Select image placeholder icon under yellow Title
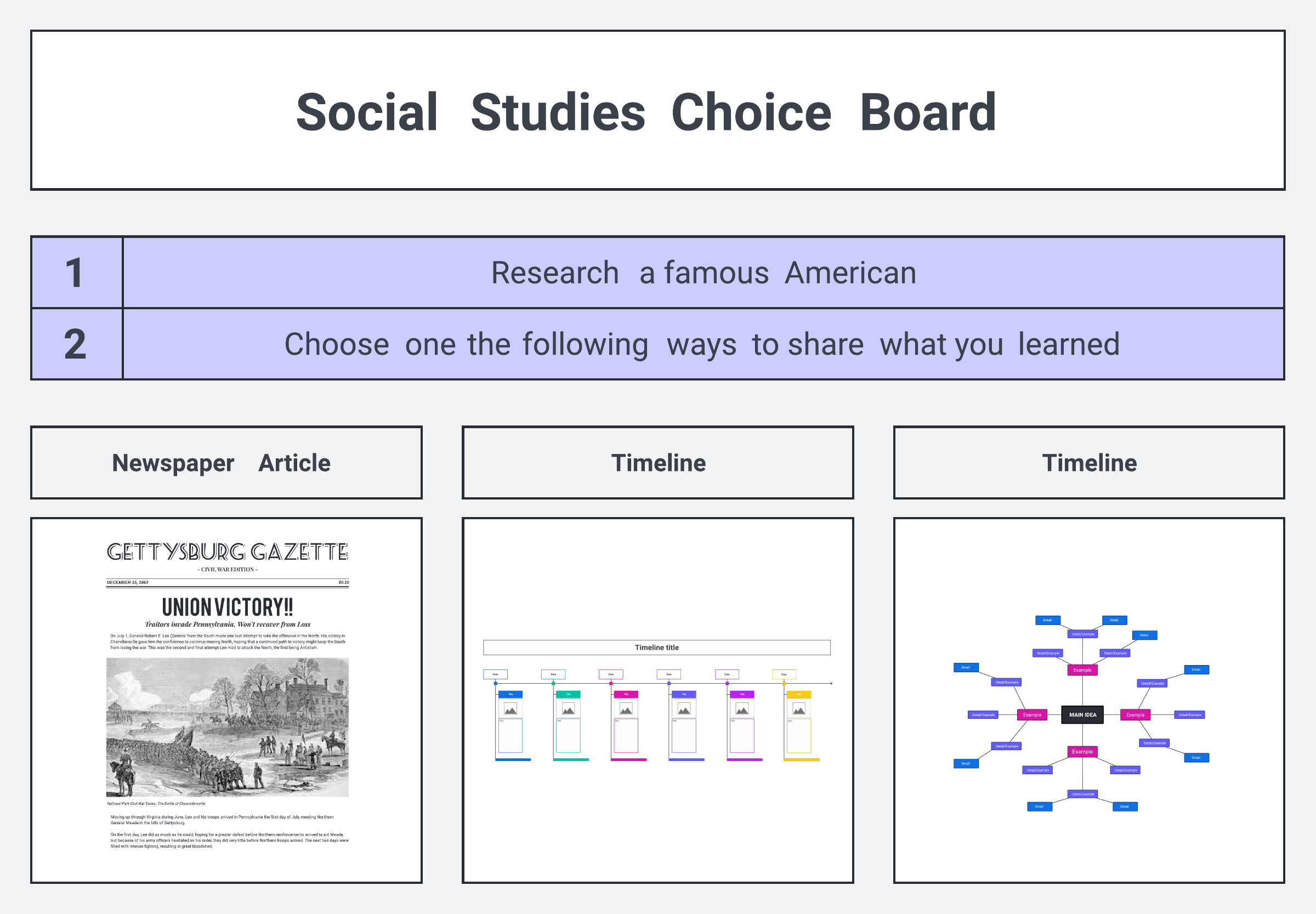 pos(799,709)
